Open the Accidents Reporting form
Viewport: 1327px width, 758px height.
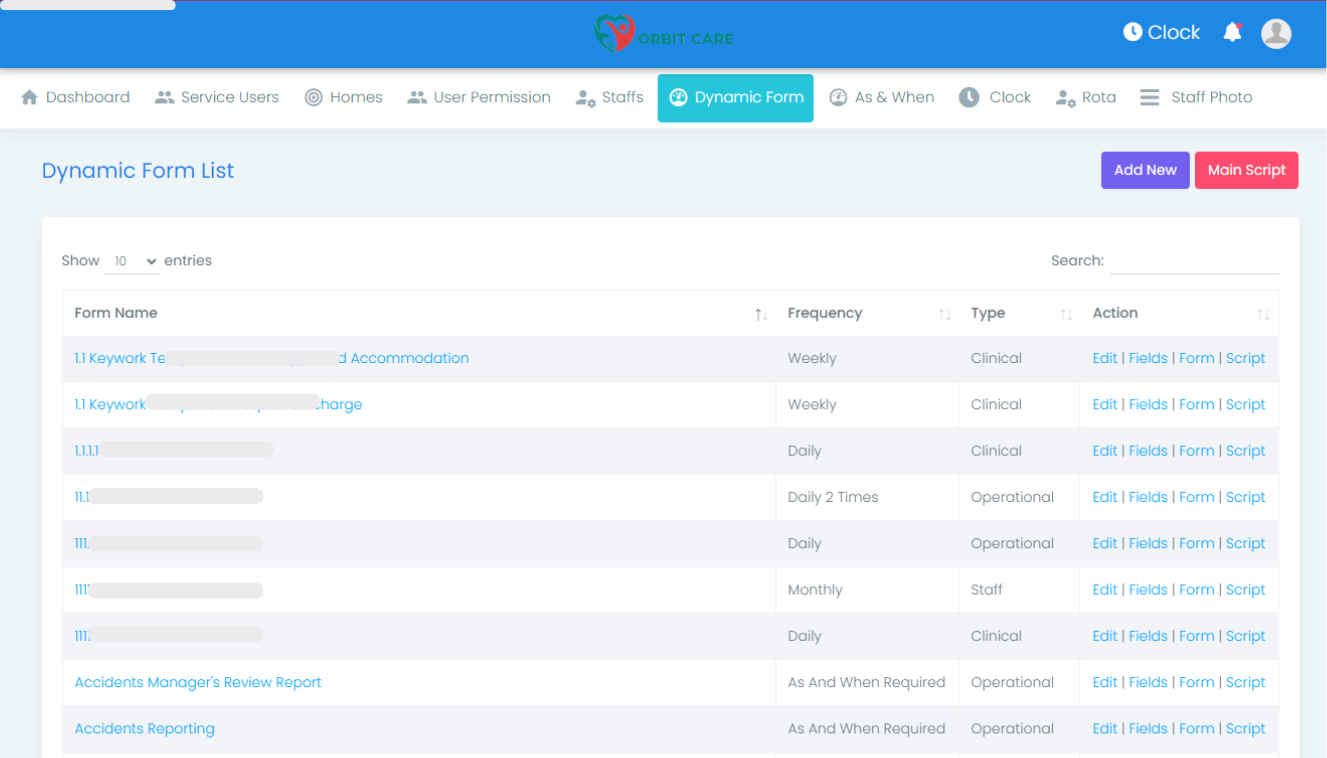(x=144, y=728)
